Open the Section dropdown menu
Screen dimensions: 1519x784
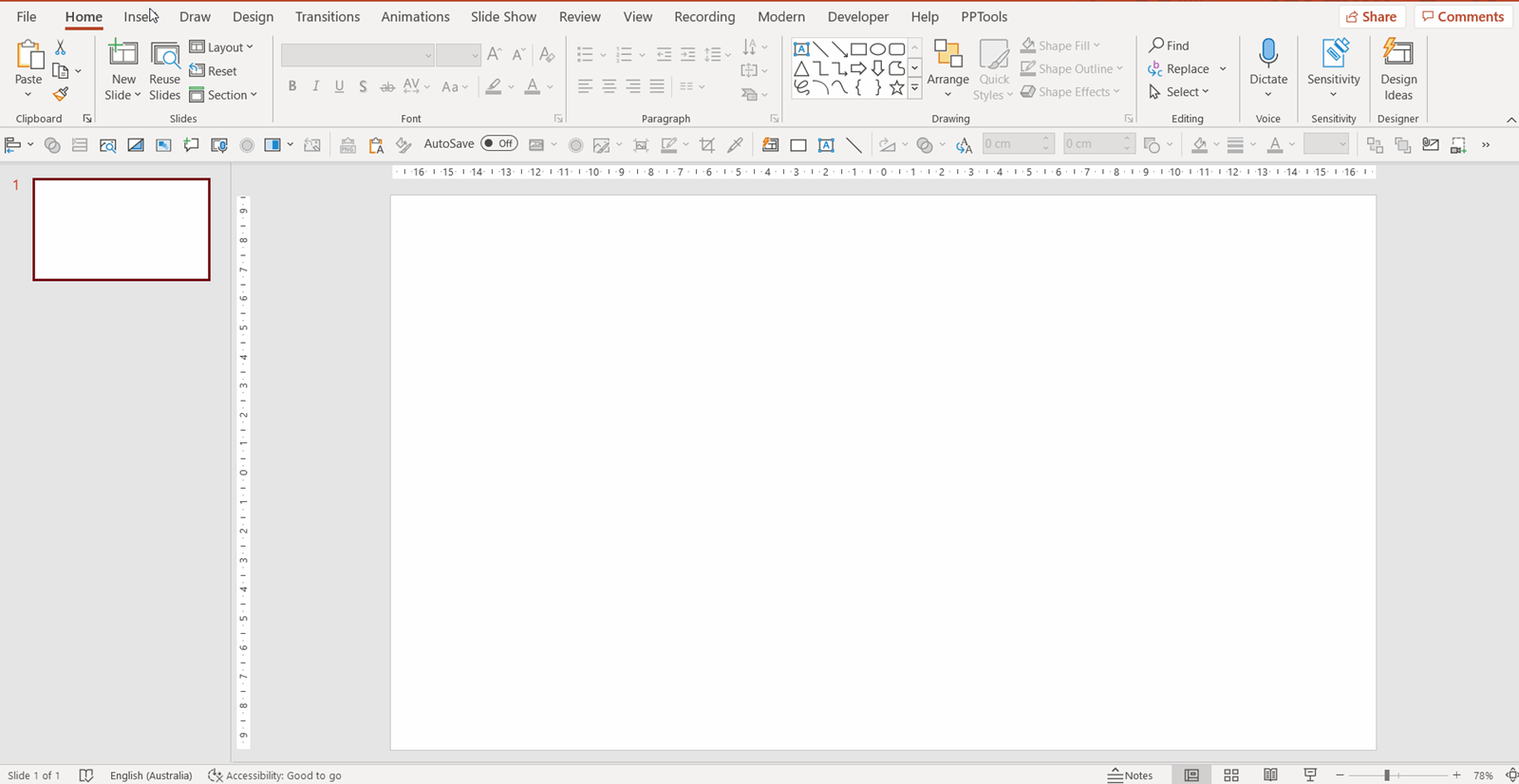click(224, 95)
